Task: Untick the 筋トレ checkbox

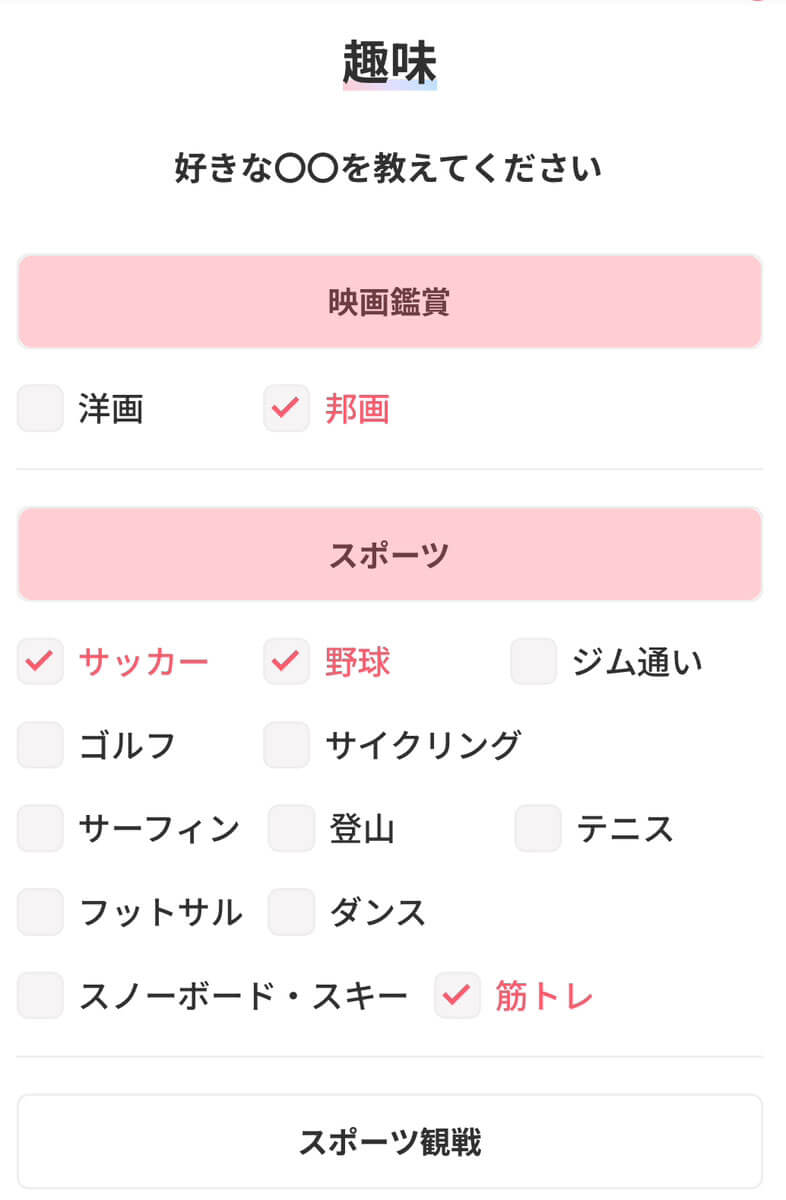Action: (x=458, y=996)
